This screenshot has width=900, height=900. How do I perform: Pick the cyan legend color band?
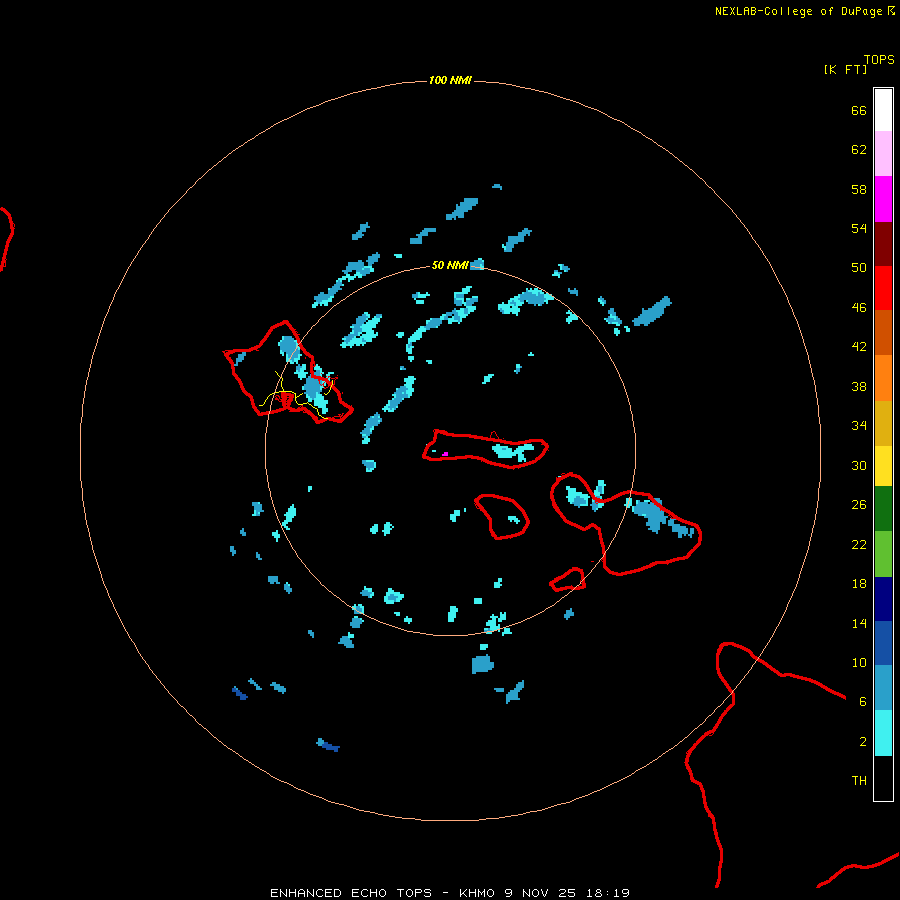tap(883, 733)
